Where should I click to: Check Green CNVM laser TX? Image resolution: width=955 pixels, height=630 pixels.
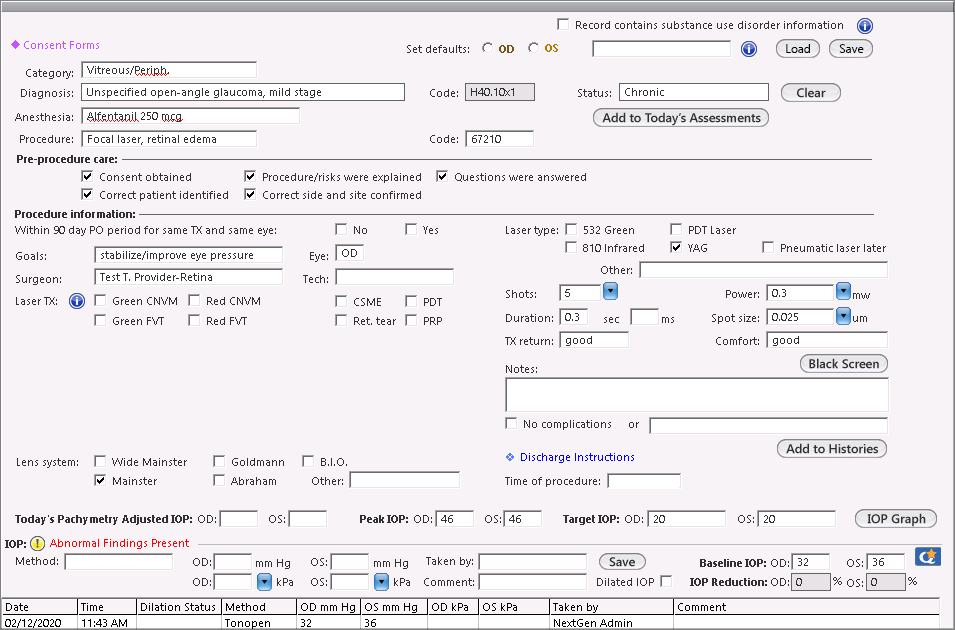tap(100, 300)
